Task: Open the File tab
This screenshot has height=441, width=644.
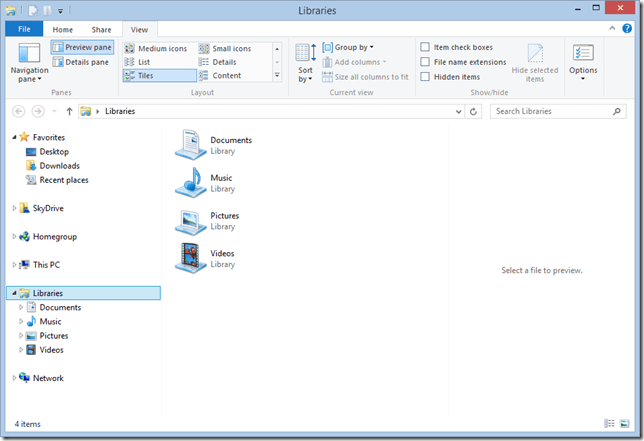Action: coord(24,29)
